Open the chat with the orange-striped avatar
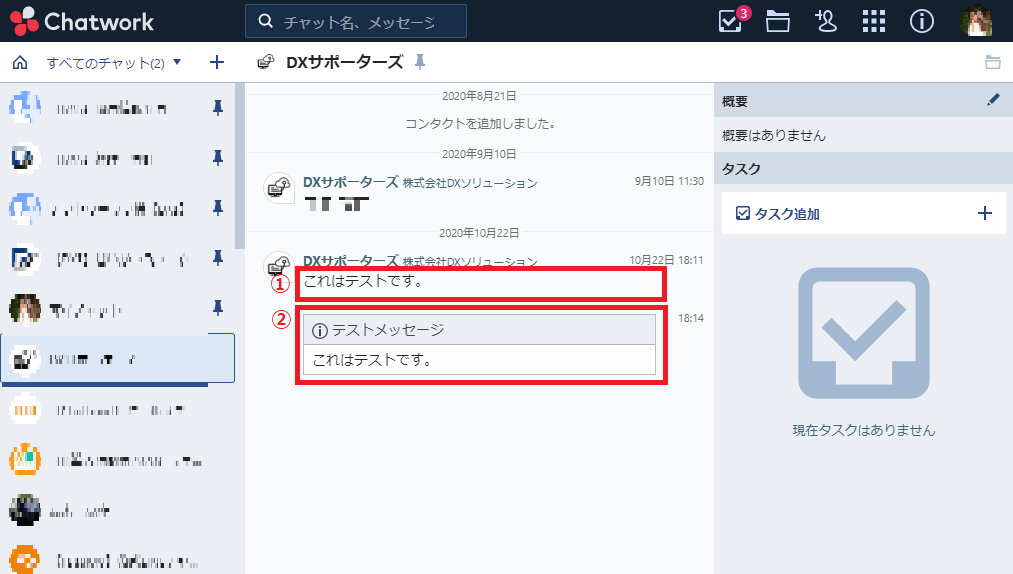 (x=25, y=410)
